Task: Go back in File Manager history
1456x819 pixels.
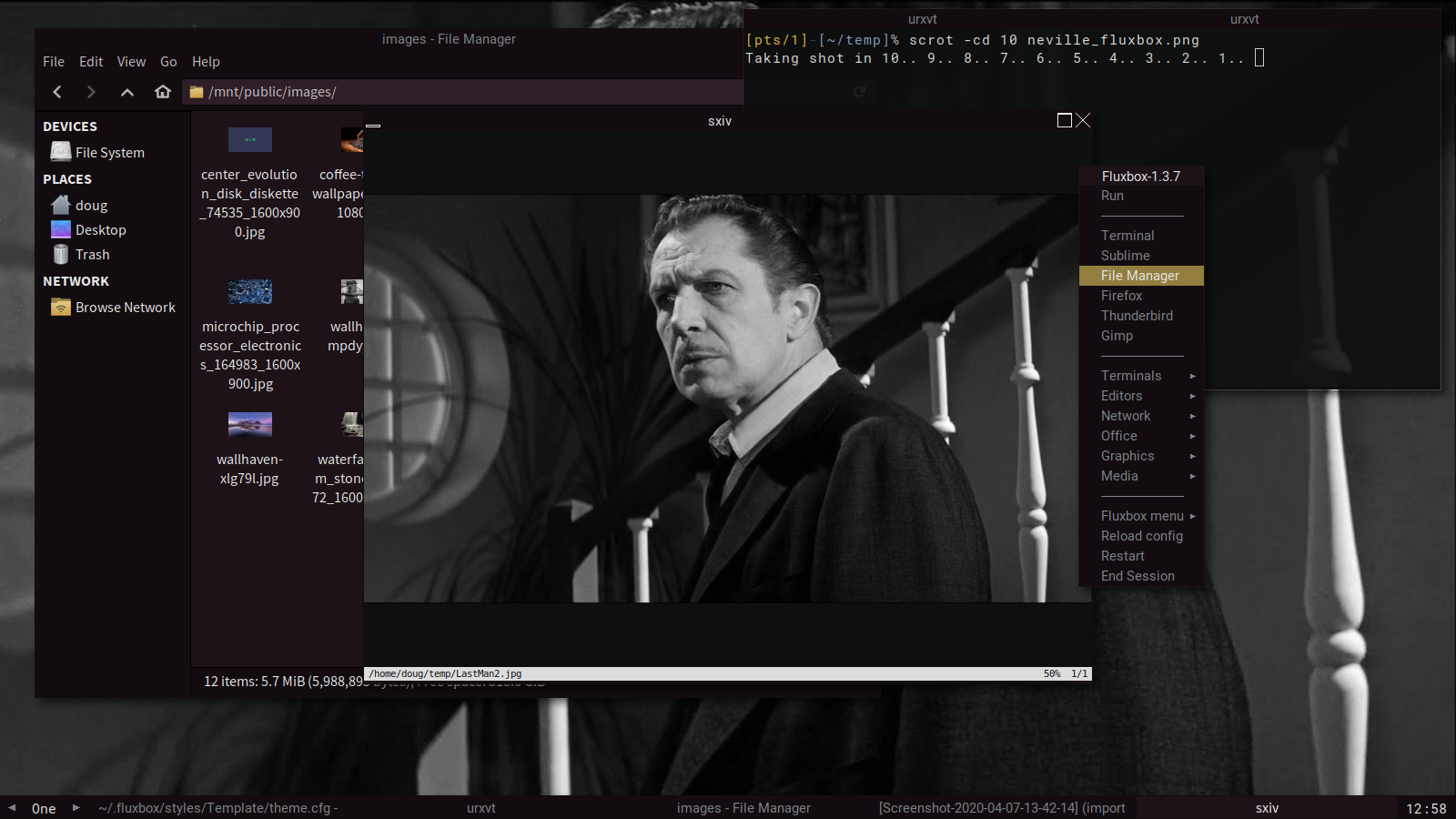Action: (57, 92)
